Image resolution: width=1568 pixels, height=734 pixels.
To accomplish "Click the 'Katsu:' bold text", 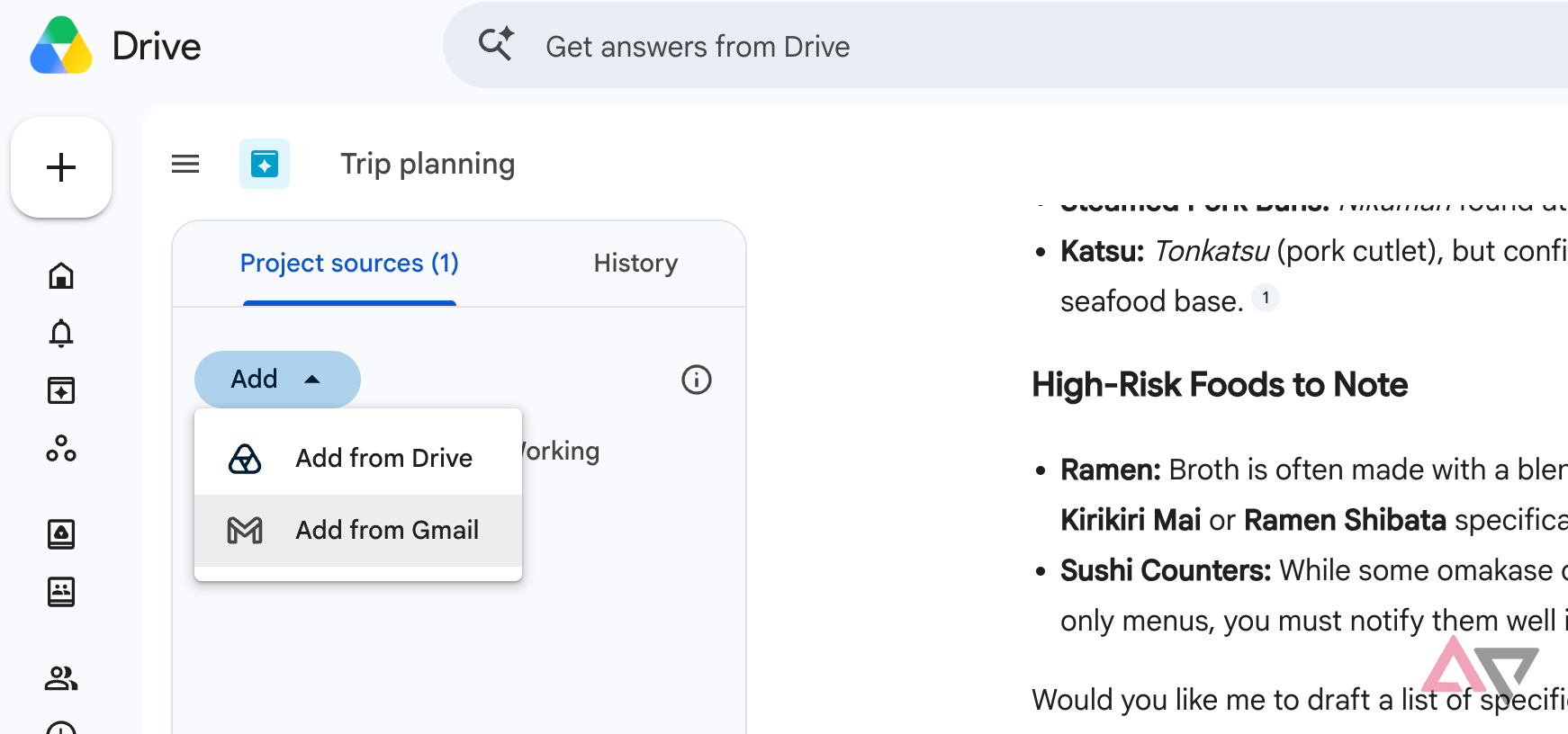I will click(1102, 251).
